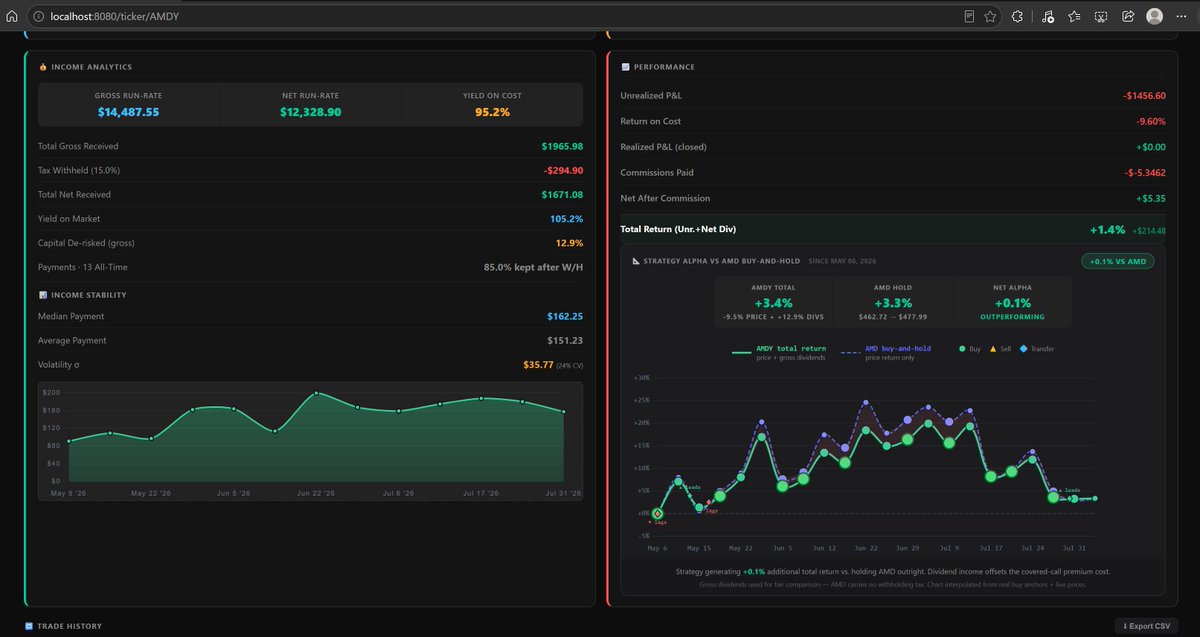Click the 'SINCE MAY 06, 2026' label
The image size is (1200, 637).
tap(840, 261)
